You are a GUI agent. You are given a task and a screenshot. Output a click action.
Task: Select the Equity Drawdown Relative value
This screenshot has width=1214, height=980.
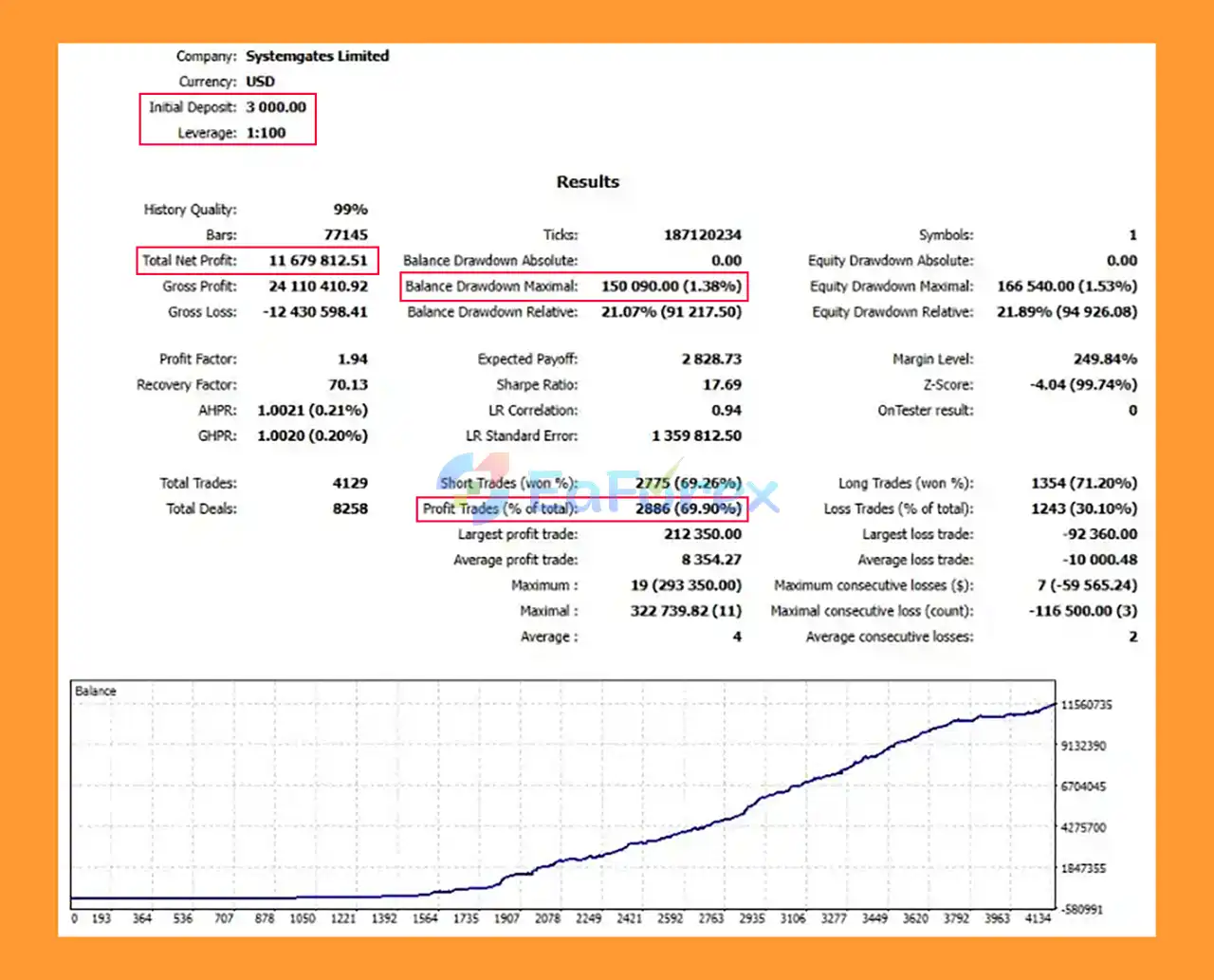tap(1066, 312)
